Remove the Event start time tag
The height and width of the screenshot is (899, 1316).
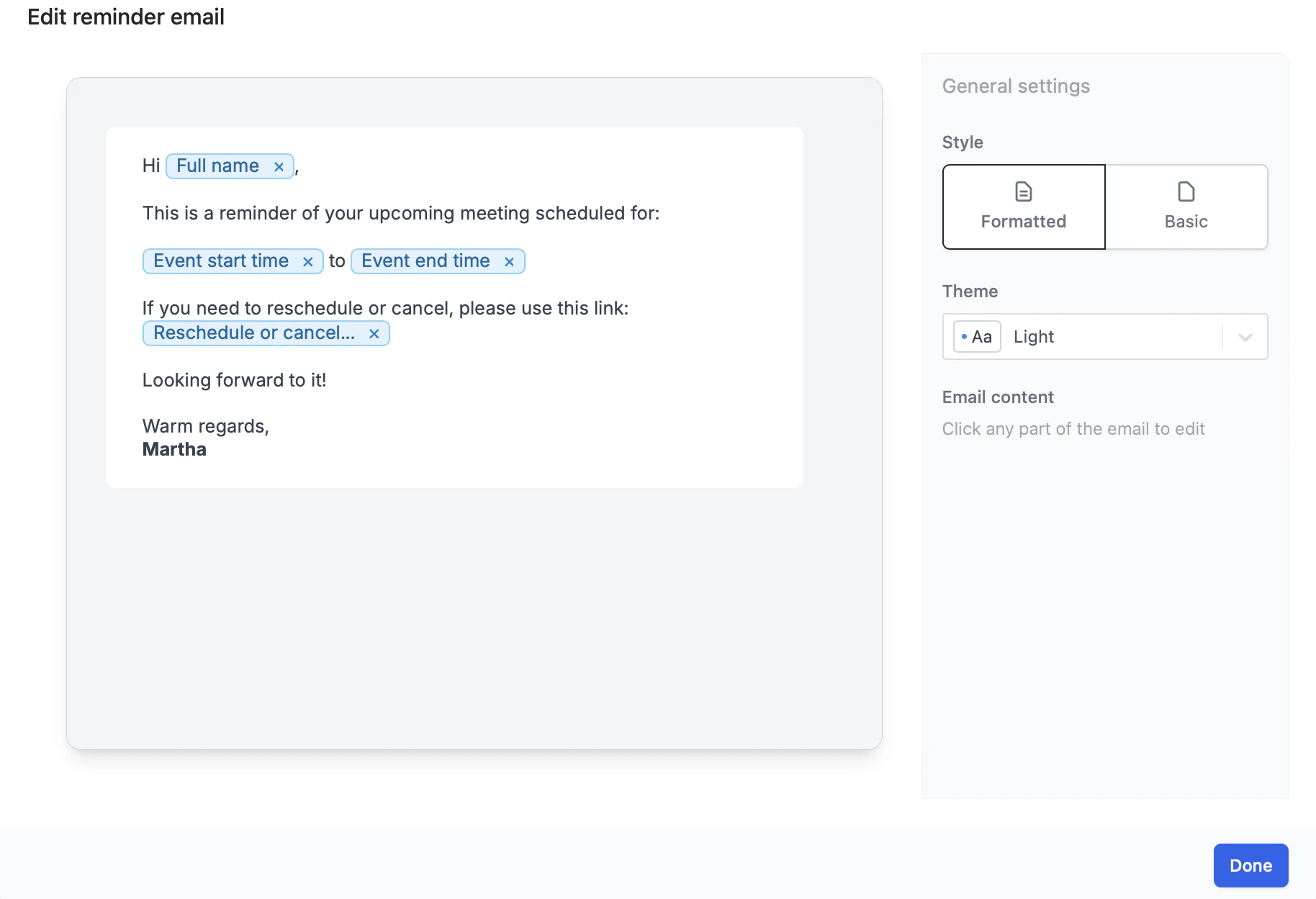click(x=307, y=261)
